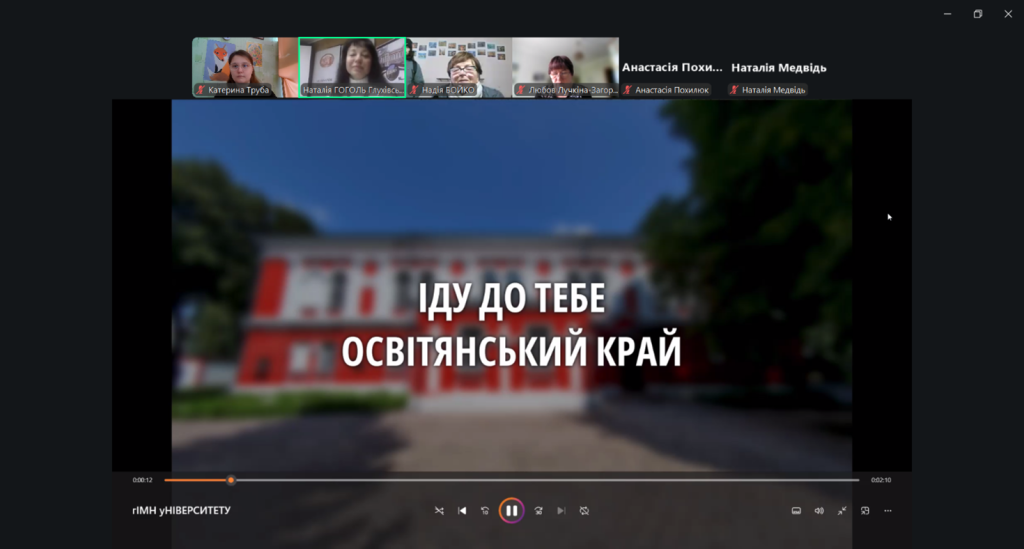Viewport: 1024px width, 549px height.
Task: Toggle repeat mode
Action: pos(584,510)
